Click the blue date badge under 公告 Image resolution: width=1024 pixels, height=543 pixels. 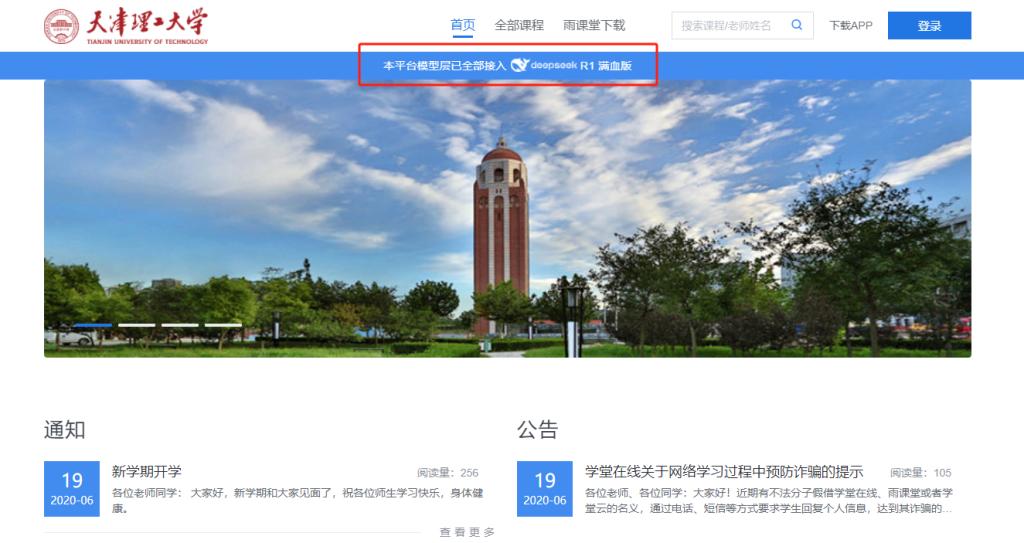click(x=544, y=489)
